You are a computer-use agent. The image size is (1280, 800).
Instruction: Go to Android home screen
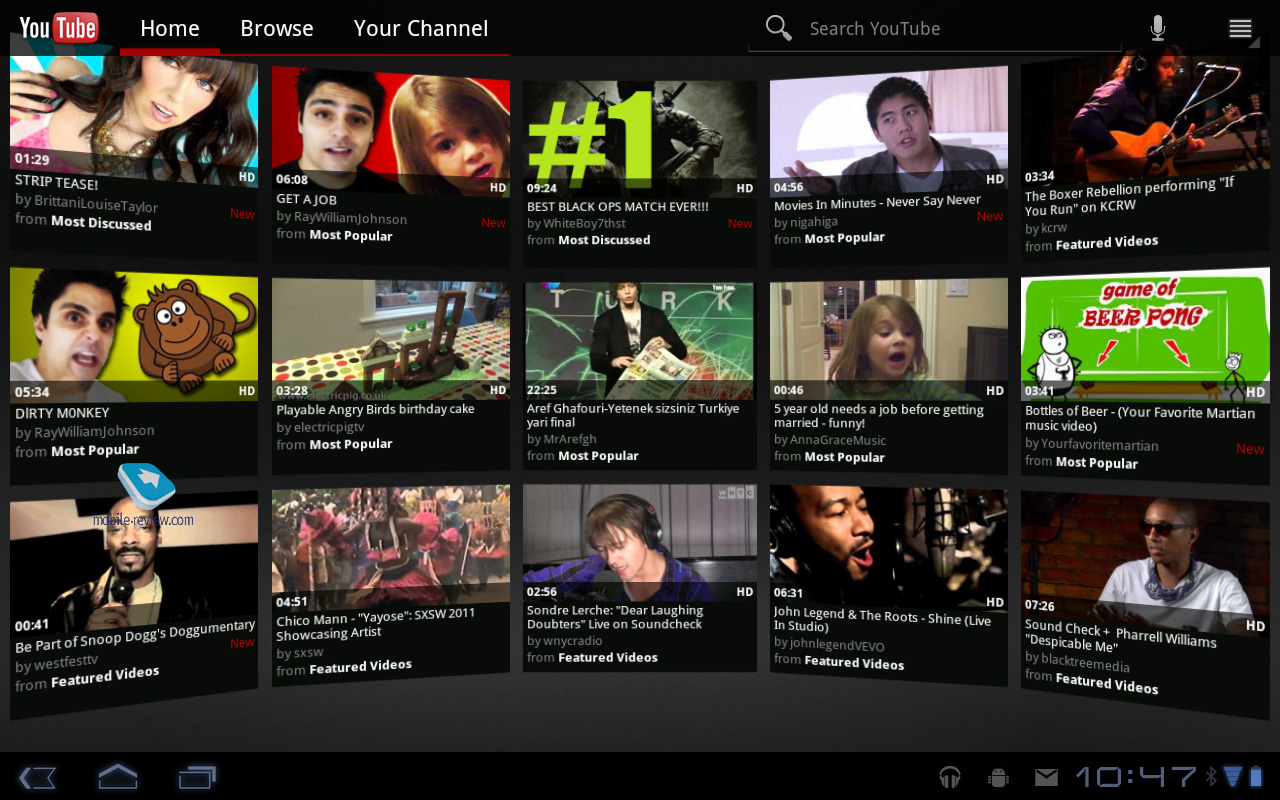coord(117,777)
